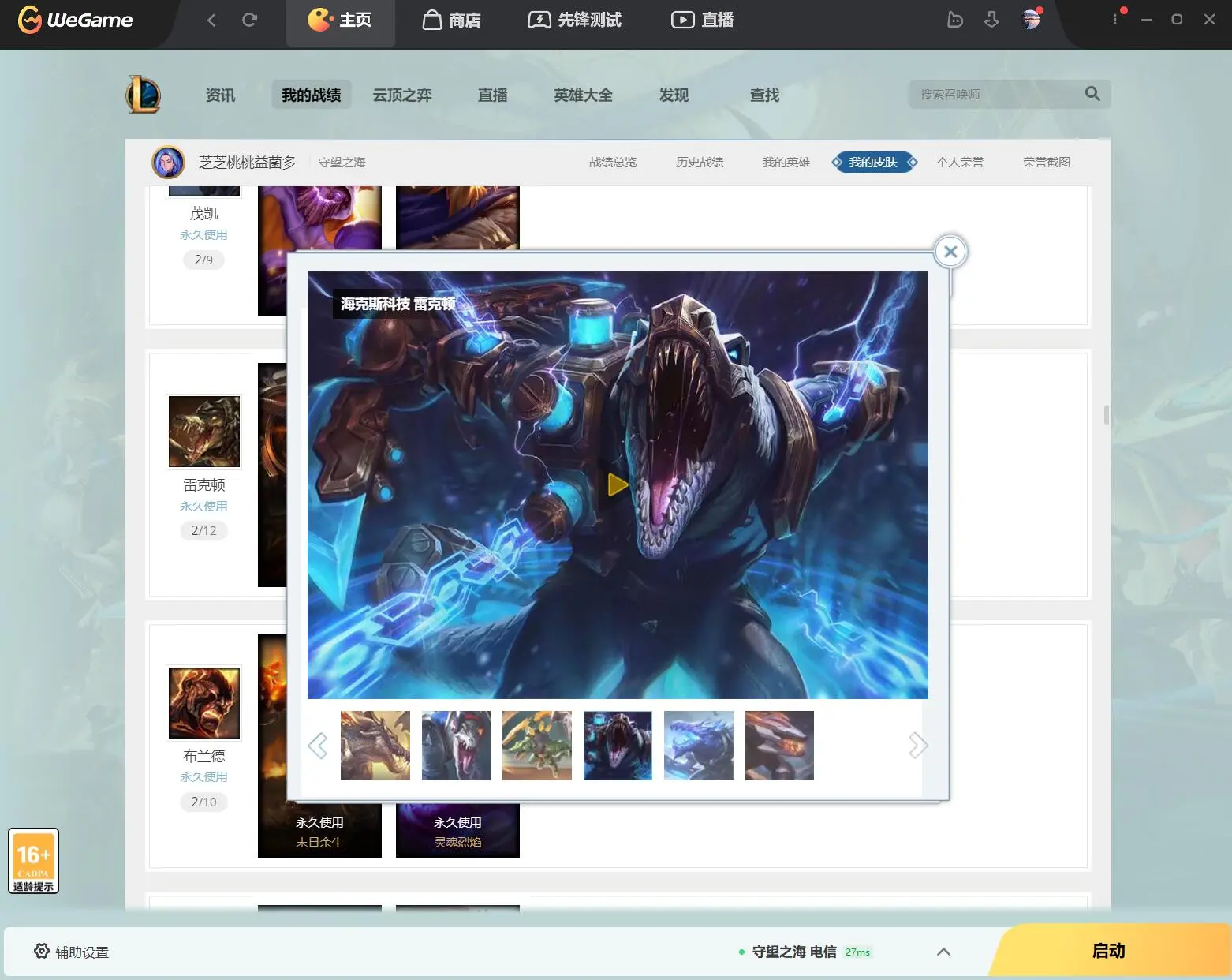This screenshot has height=980, width=1232.
Task: Click the 2/10 skin count badge
Action: 203,802
